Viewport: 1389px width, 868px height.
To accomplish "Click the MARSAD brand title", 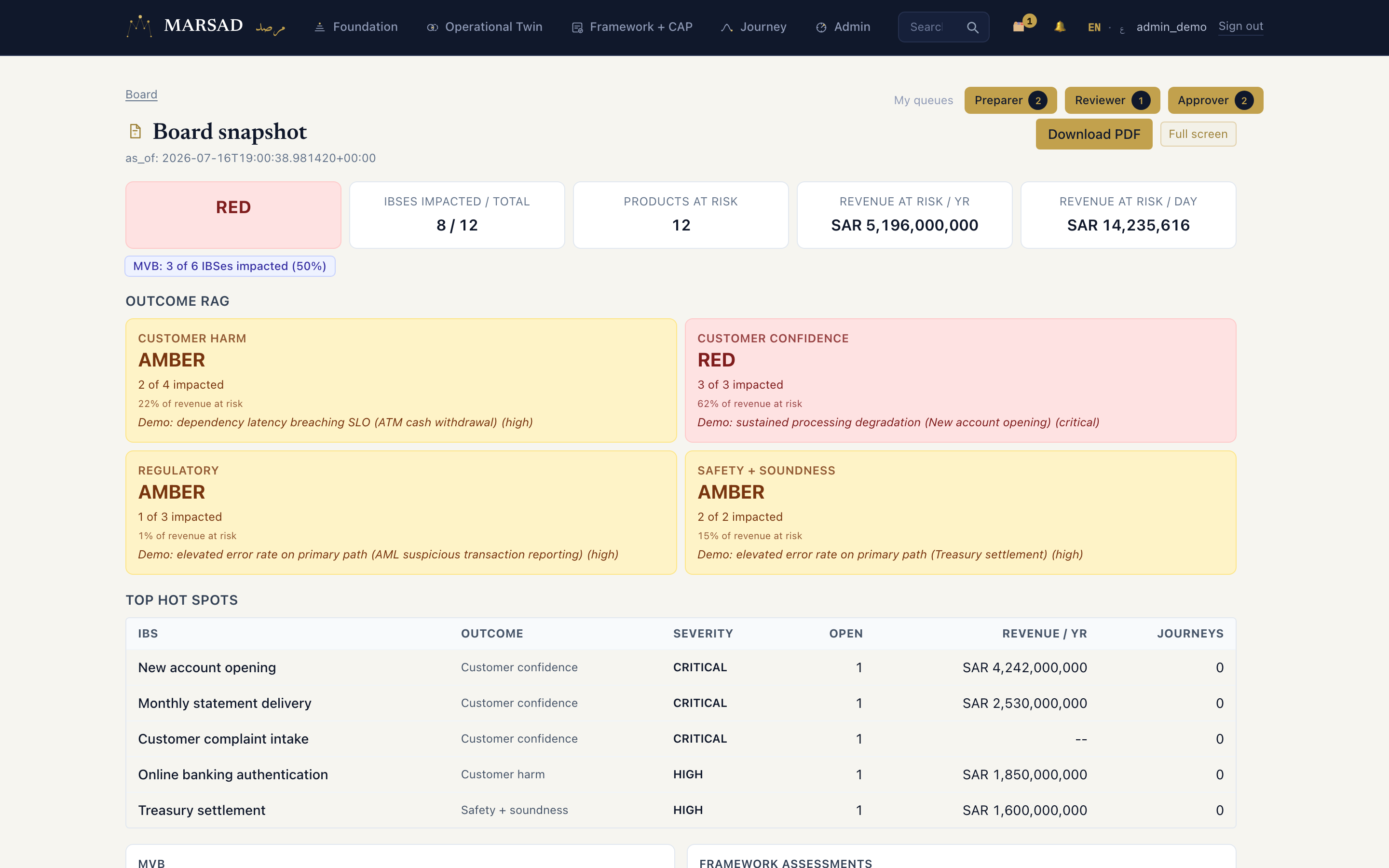I will (203, 25).
